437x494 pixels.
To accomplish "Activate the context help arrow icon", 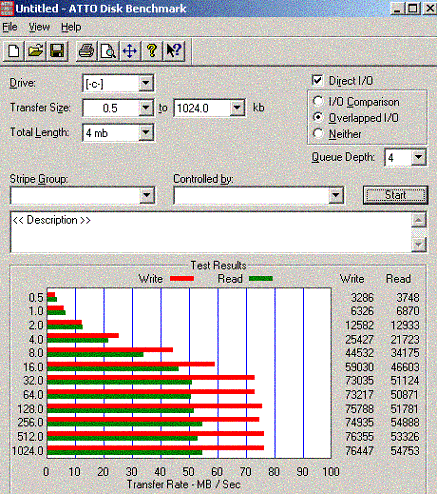I will point(174,51).
